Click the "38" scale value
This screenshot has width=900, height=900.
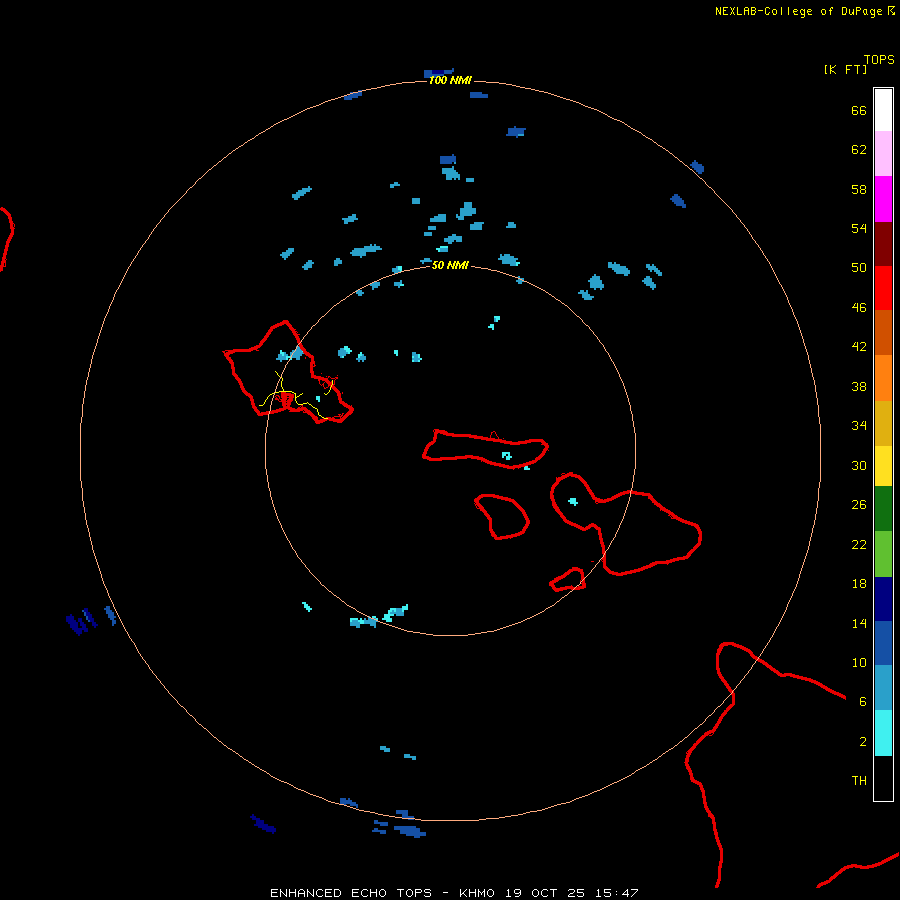pos(859,387)
